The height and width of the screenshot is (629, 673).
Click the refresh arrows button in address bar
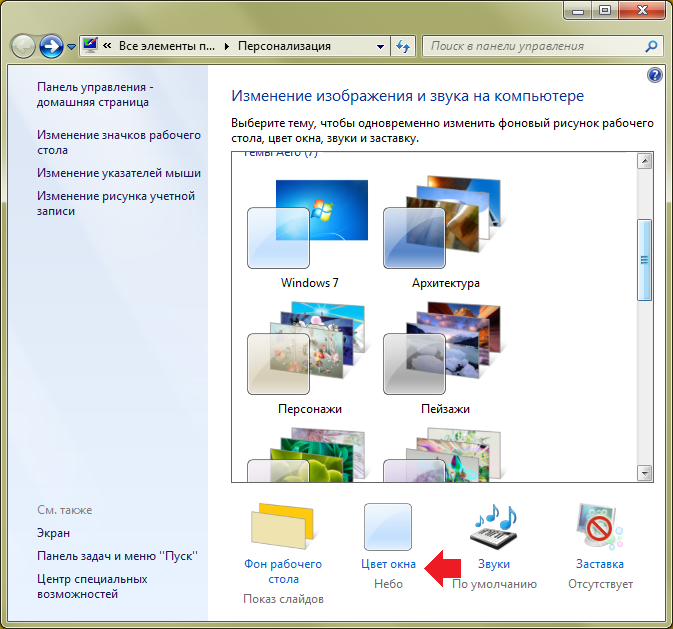403,46
